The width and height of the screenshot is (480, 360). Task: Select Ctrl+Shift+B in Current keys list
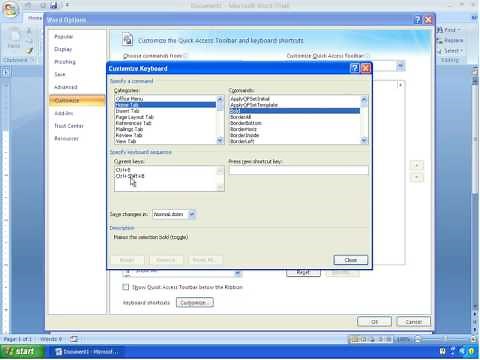165,176
